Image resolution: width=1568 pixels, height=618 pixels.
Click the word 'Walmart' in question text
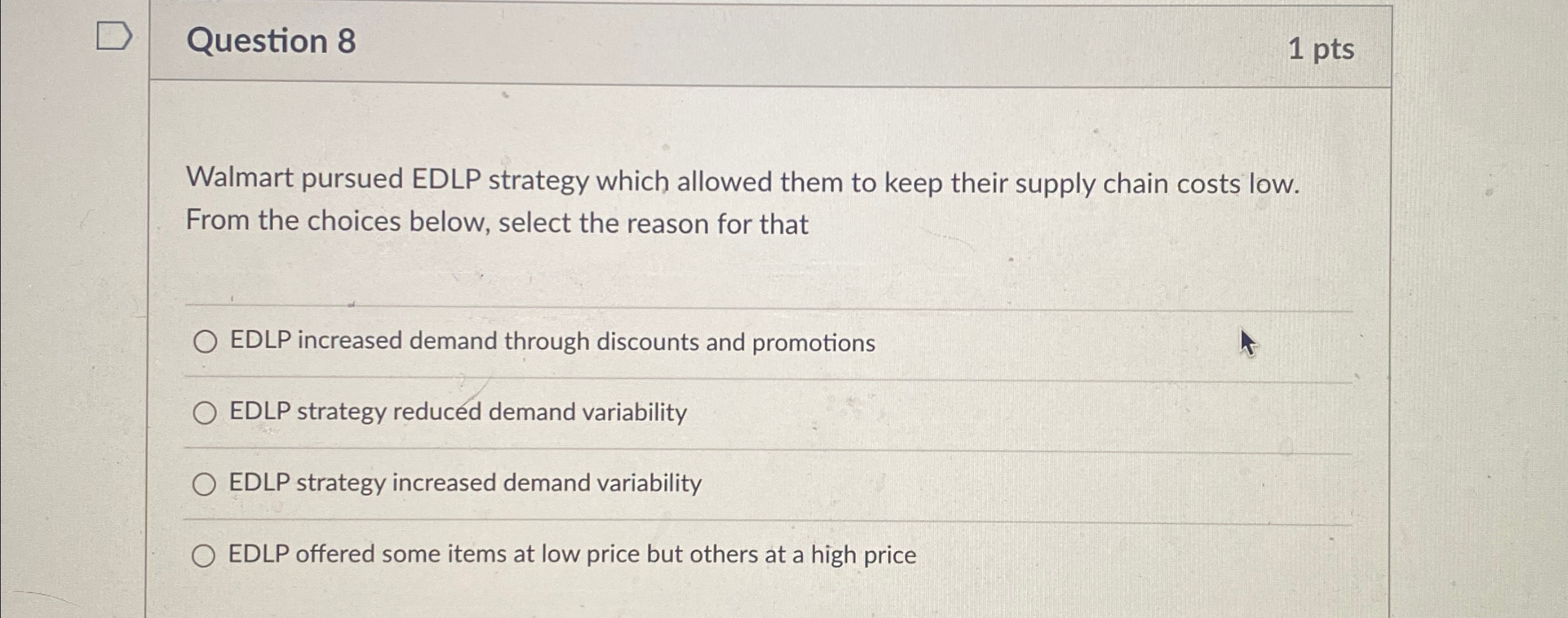(x=240, y=178)
